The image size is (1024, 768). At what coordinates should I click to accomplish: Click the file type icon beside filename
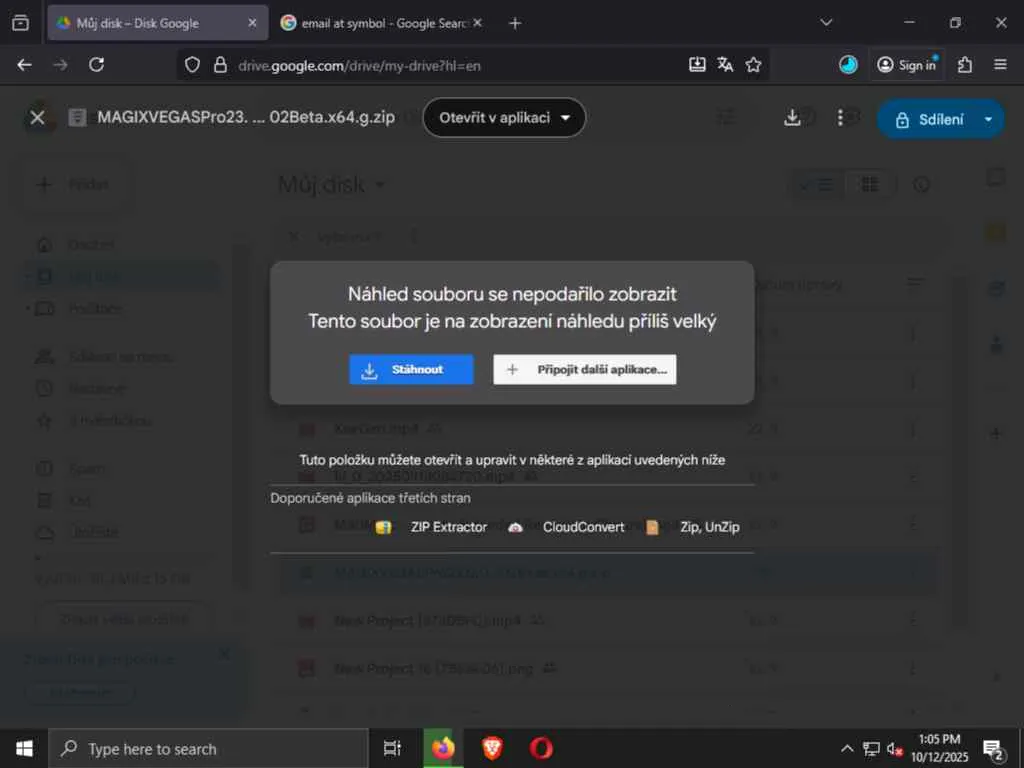pos(78,118)
